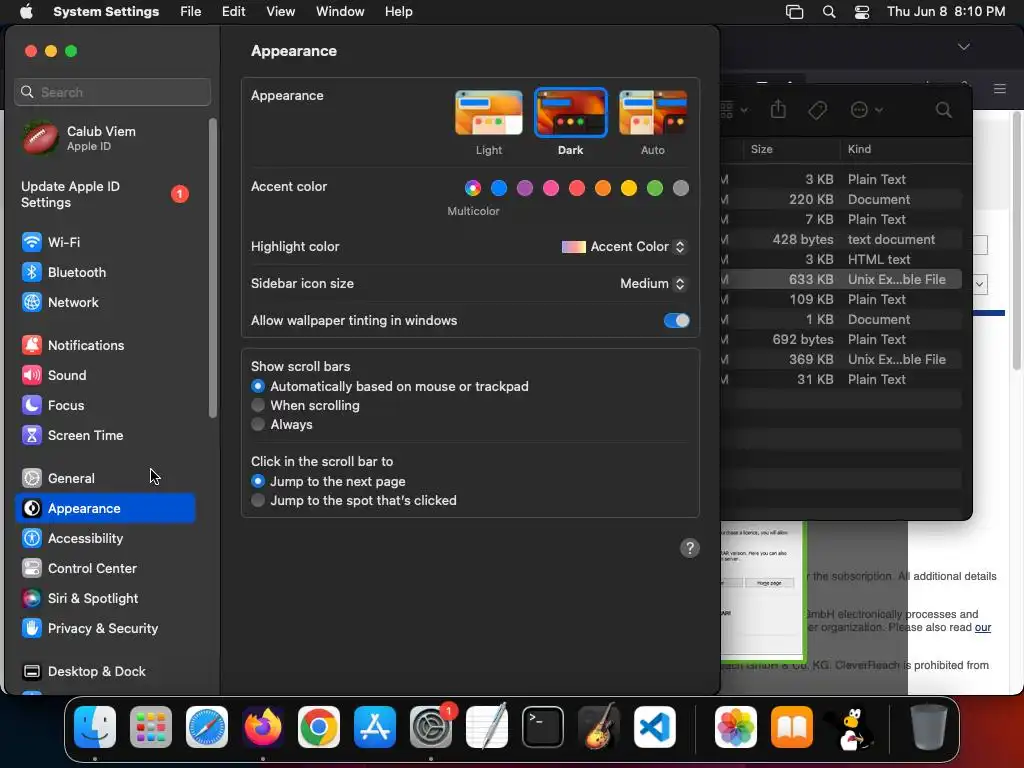Image resolution: width=1024 pixels, height=768 pixels.
Task: Click search icon in Finder window
Action: (943, 110)
